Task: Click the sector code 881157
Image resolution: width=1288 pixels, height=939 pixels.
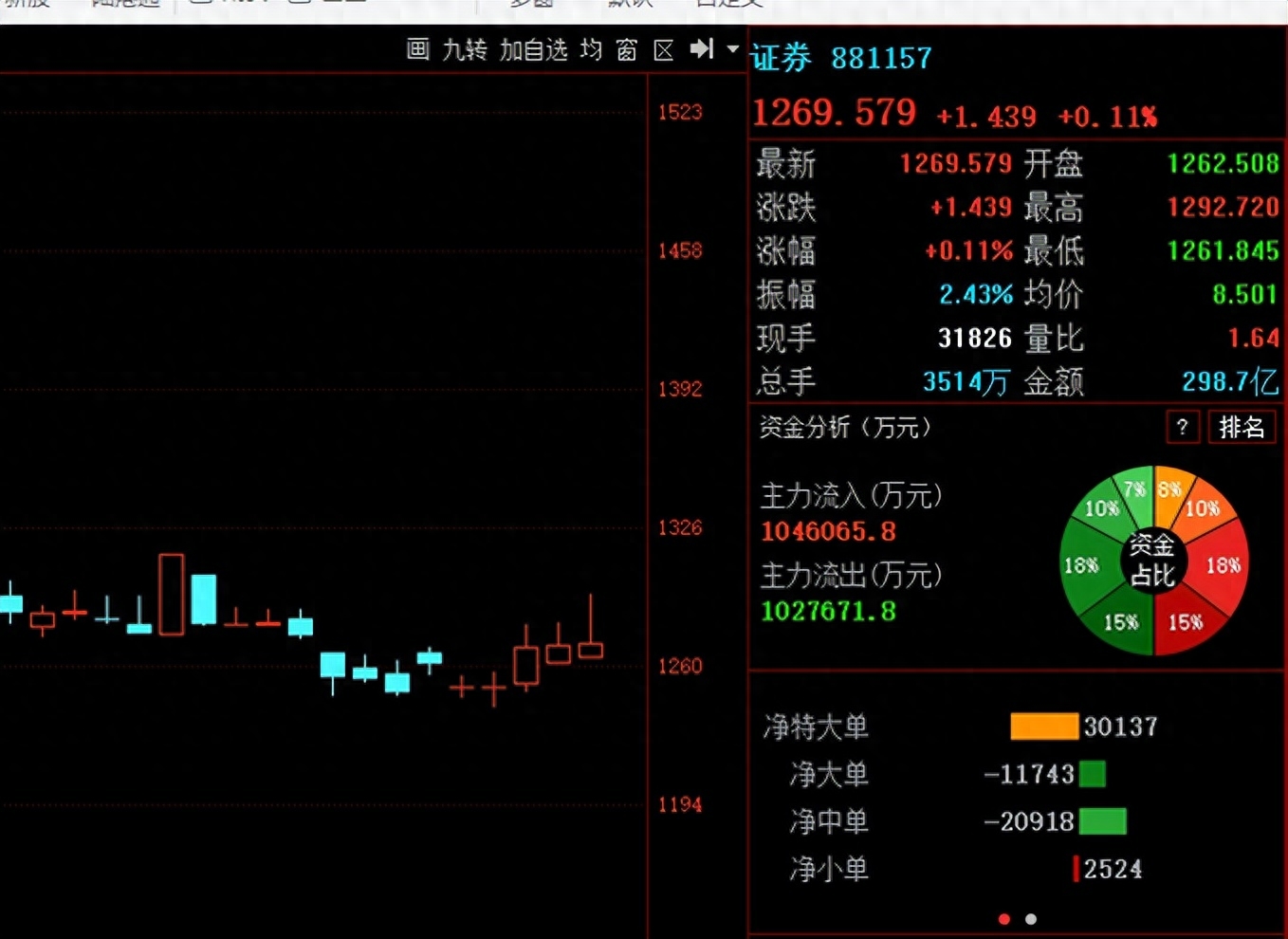Action: [881, 59]
